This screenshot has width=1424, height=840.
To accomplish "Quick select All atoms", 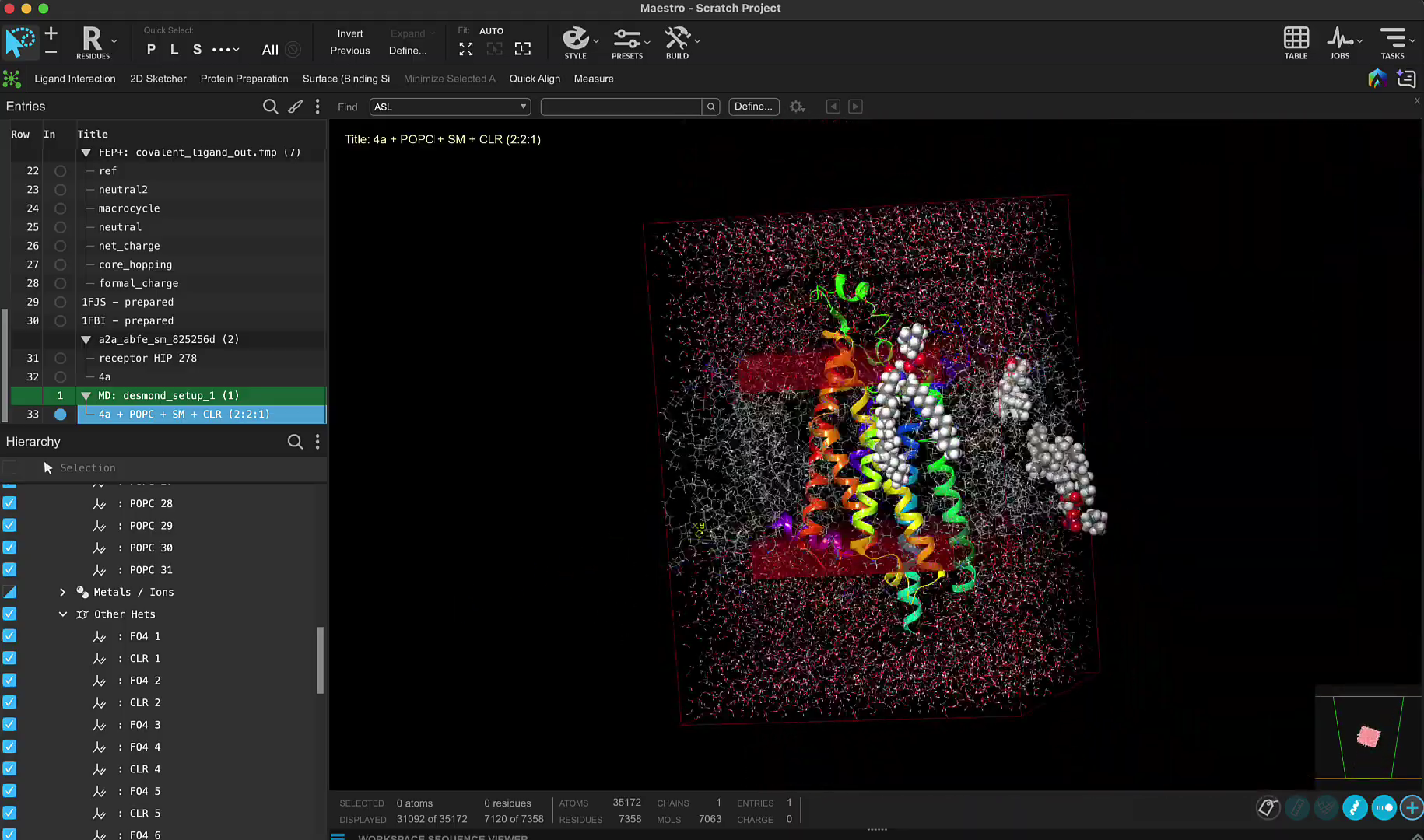I will (270, 50).
